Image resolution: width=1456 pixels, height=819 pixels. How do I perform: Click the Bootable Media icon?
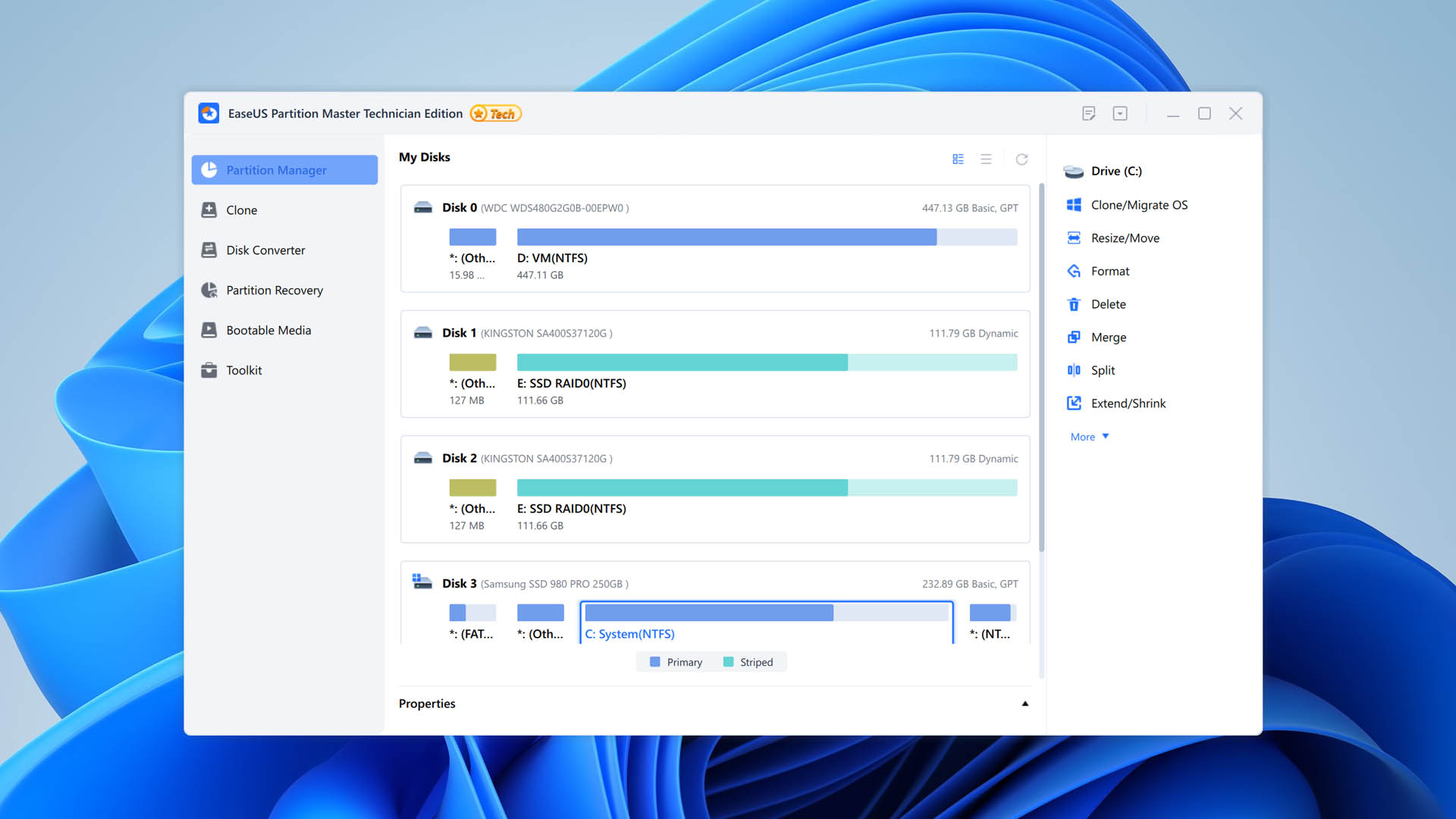(x=209, y=330)
